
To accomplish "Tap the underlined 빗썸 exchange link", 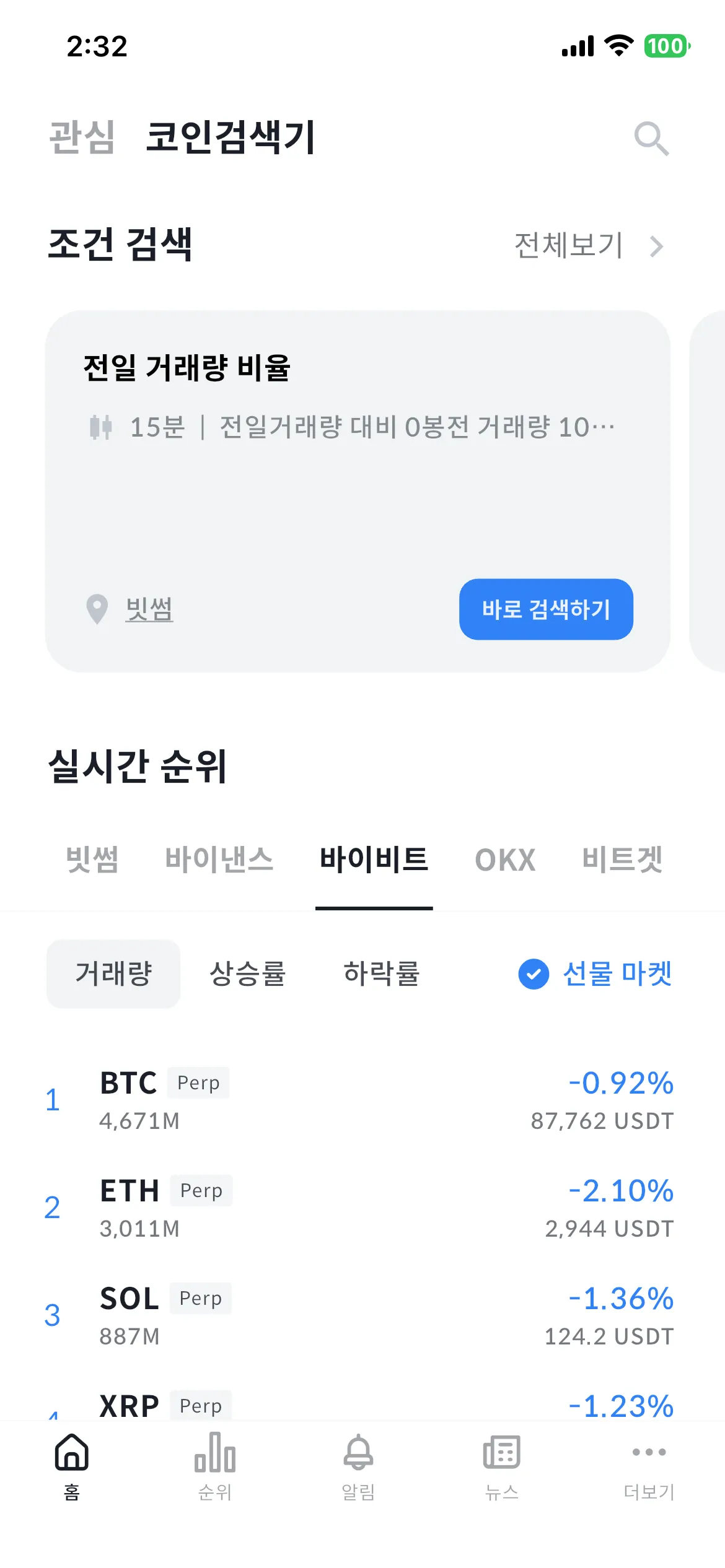I will [149, 609].
